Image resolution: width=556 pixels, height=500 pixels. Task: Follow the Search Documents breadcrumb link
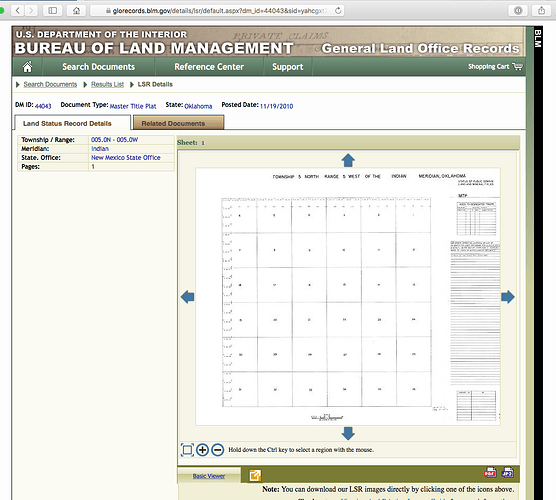(x=50, y=84)
